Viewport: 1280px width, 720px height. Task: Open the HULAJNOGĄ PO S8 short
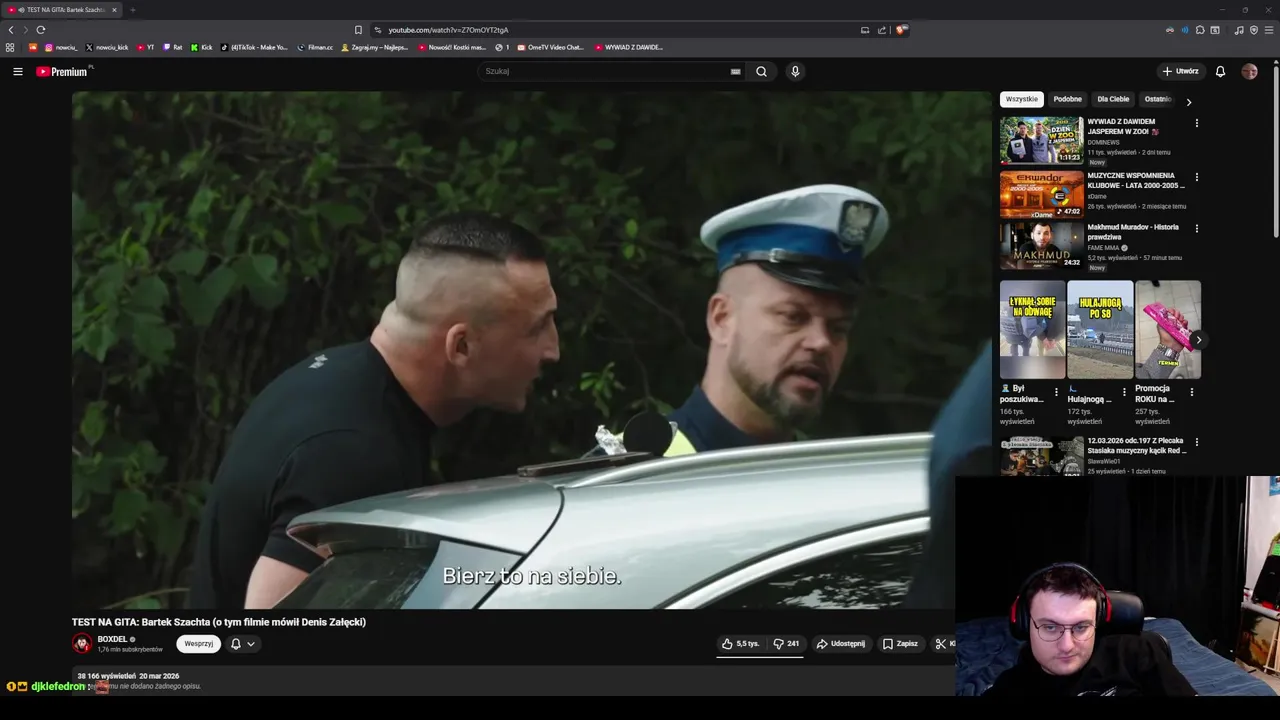coord(1100,330)
